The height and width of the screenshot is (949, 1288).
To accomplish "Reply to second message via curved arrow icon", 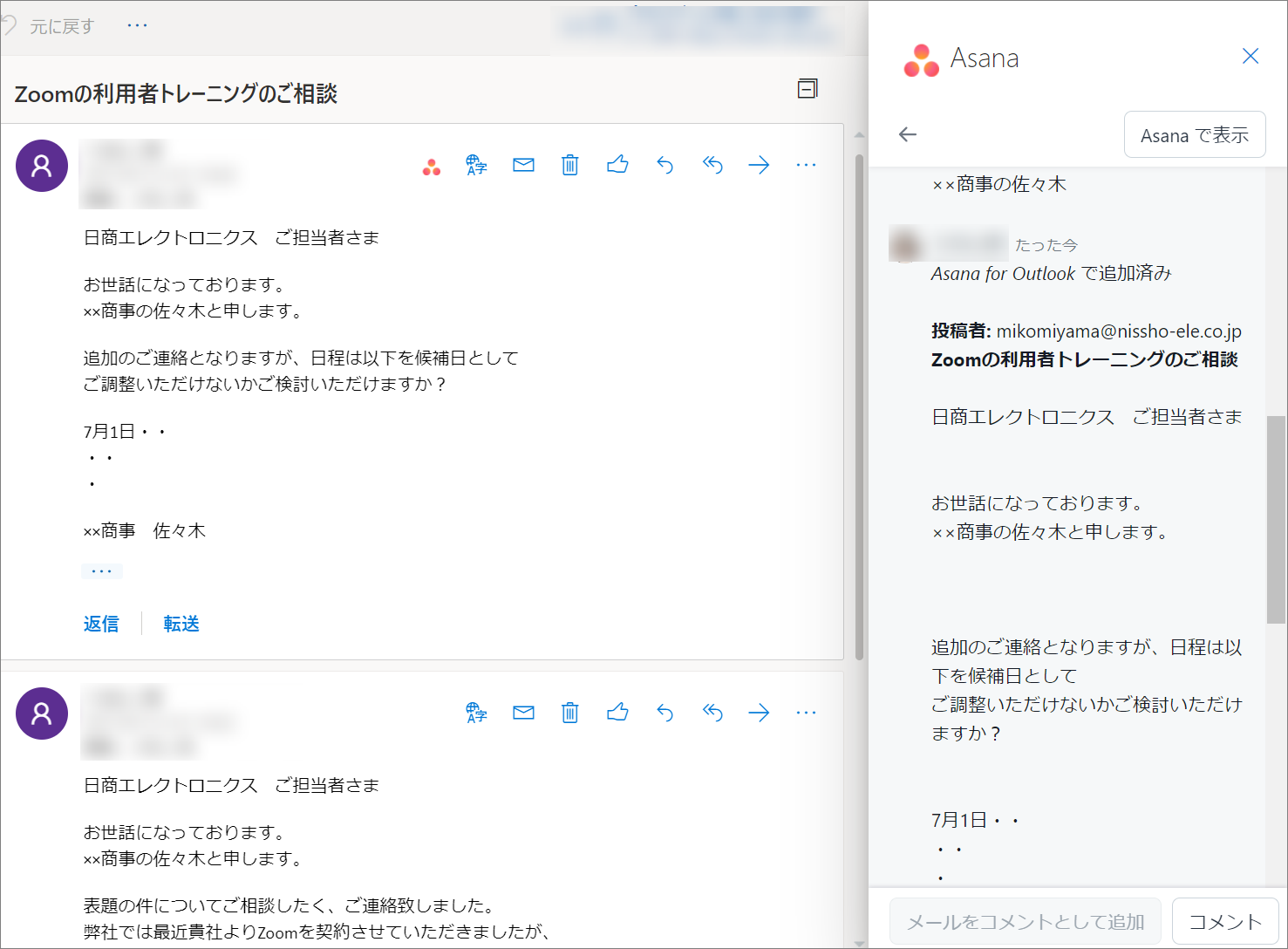I will point(665,713).
